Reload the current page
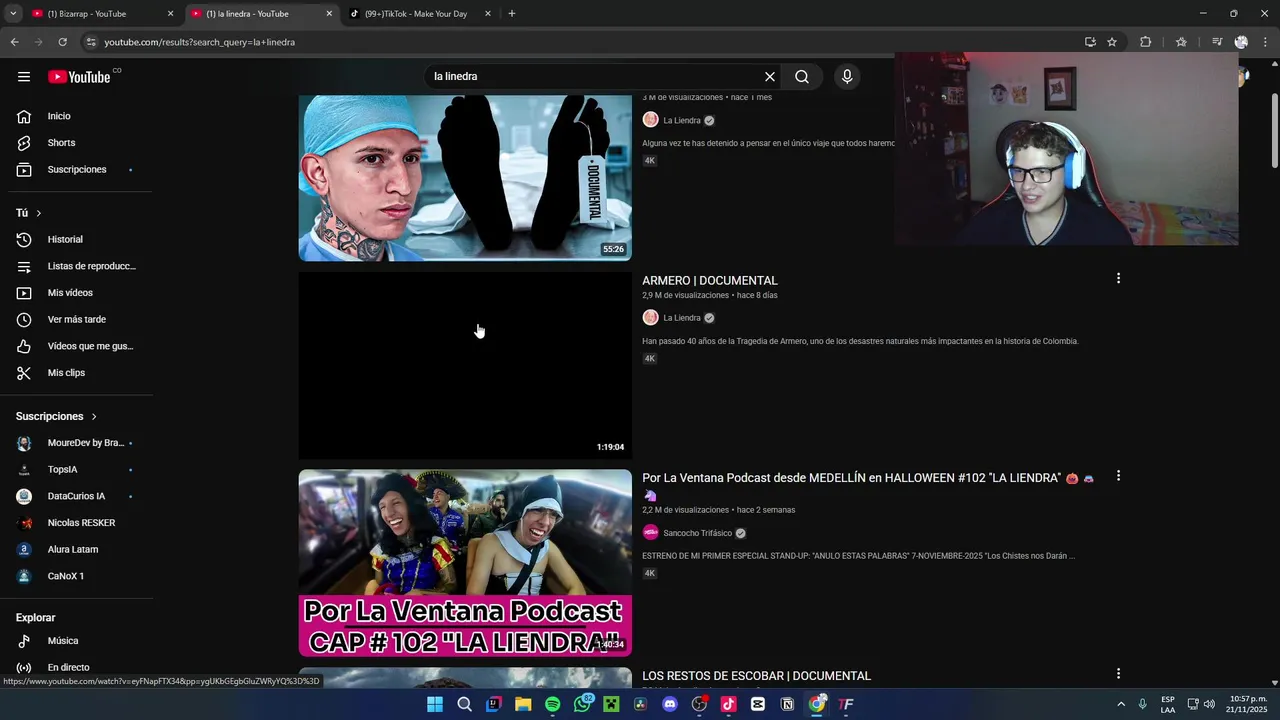This screenshot has width=1280, height=720. tap(62, 42)
